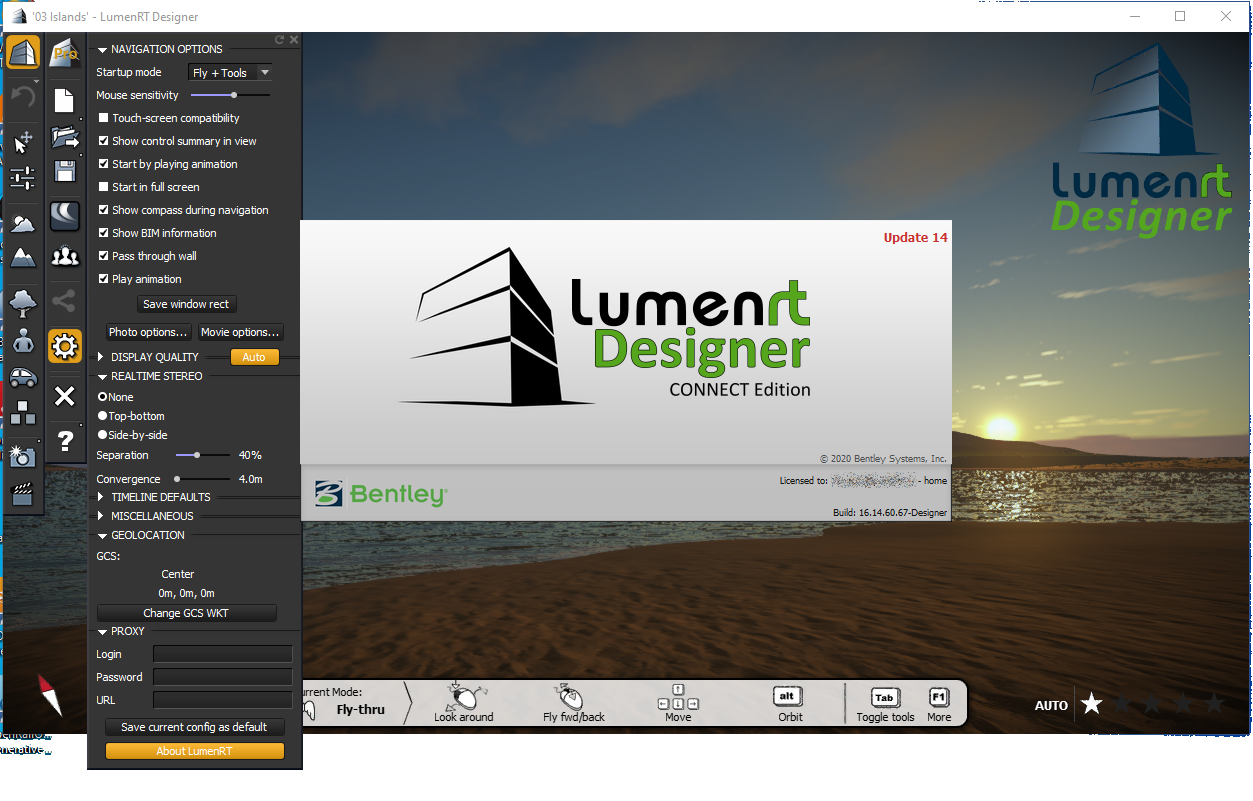Select Top-bottom stereo mode
Viewport: 1253px width, 801px height.
coord(102,416)
